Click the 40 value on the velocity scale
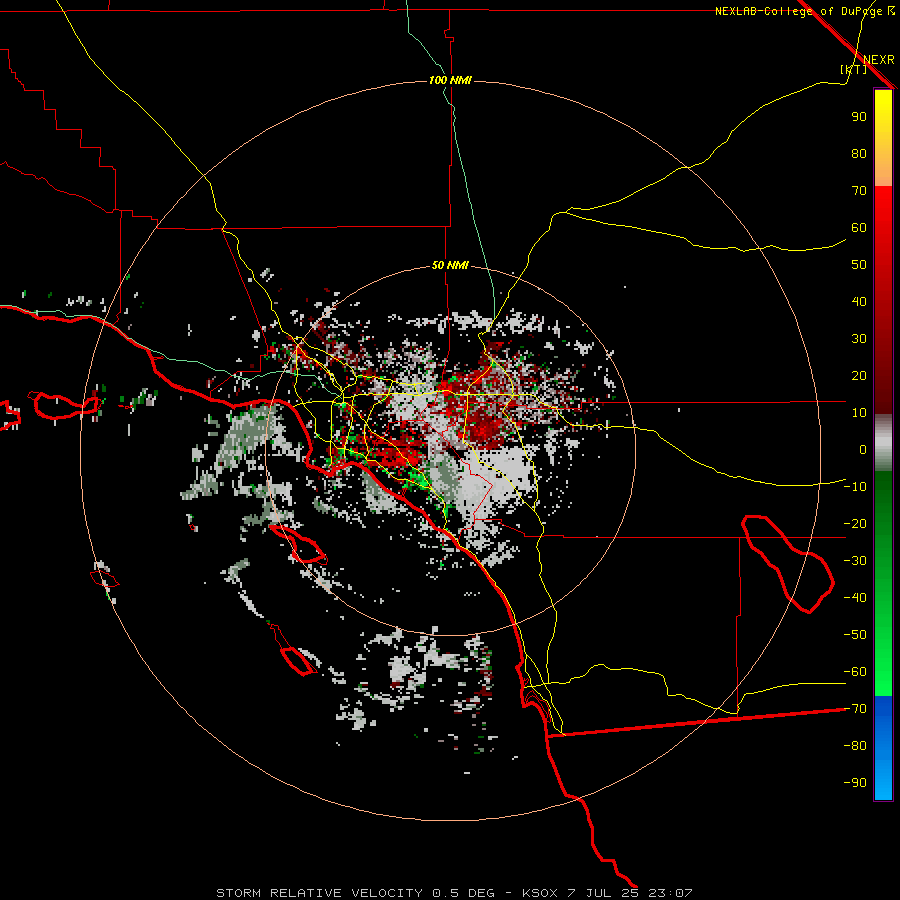 [859, 301]
